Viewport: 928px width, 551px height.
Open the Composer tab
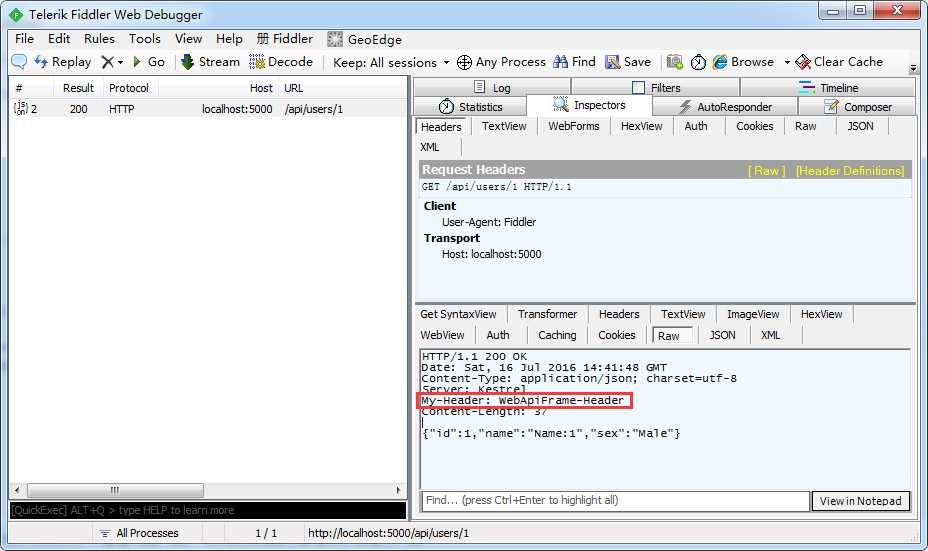[x=857, y=107]
